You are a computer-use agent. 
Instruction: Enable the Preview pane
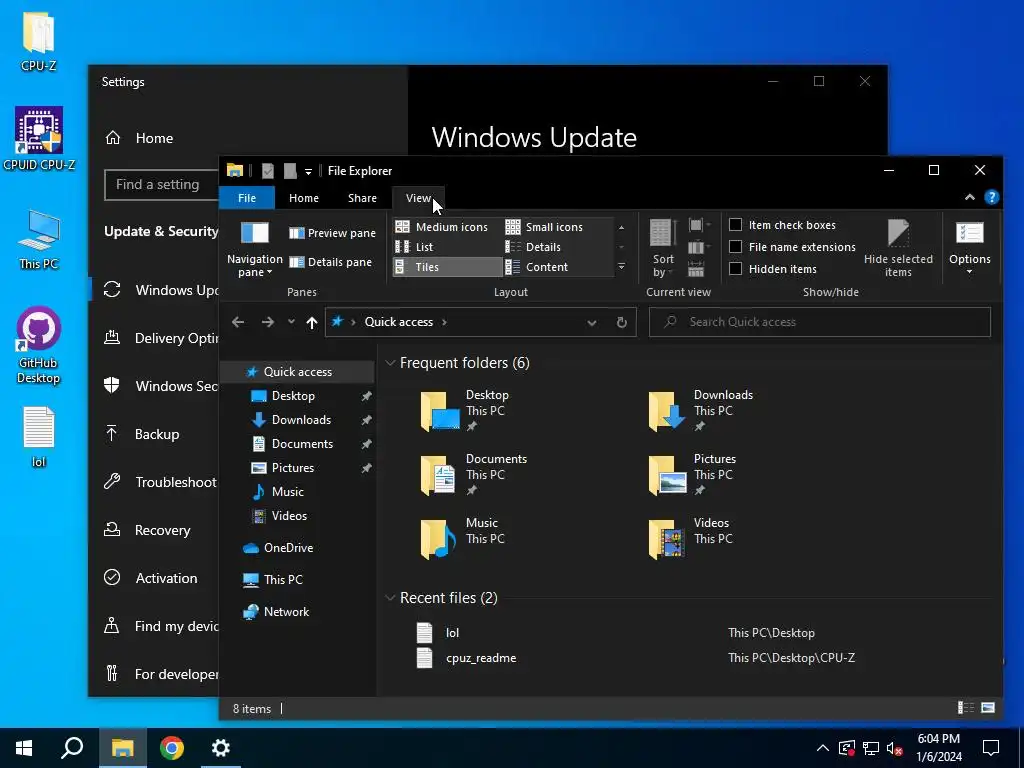click(x=332, y=233)
